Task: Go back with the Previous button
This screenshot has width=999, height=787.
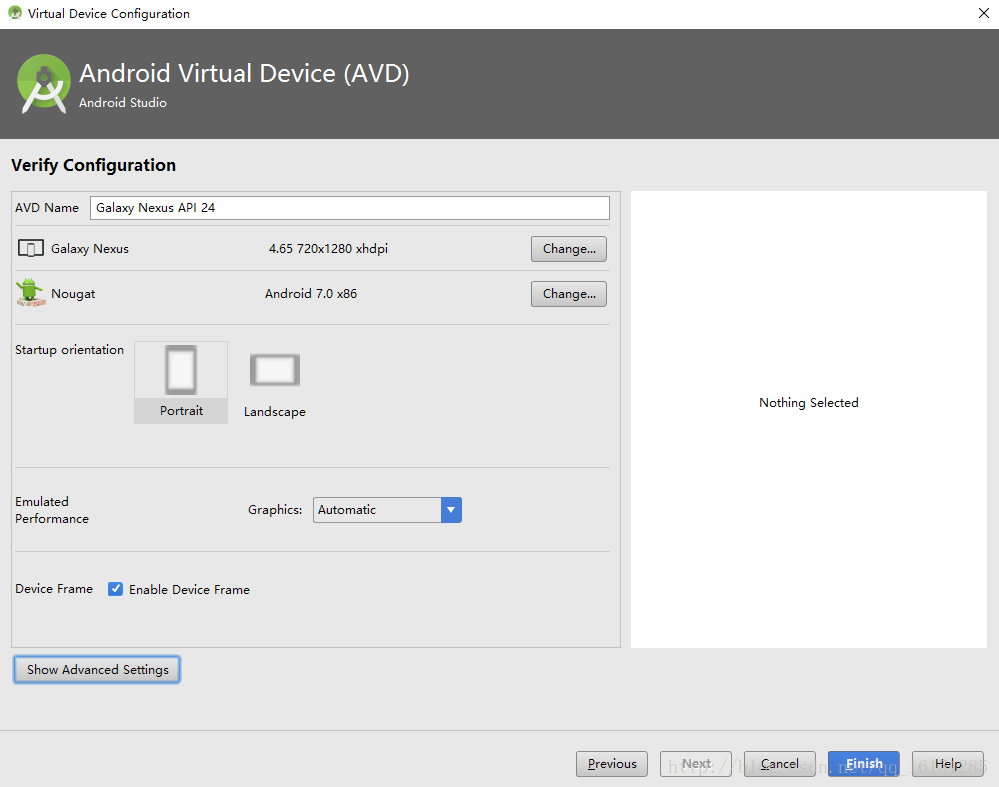Action: pyautogui.click(x=612, y=763)
